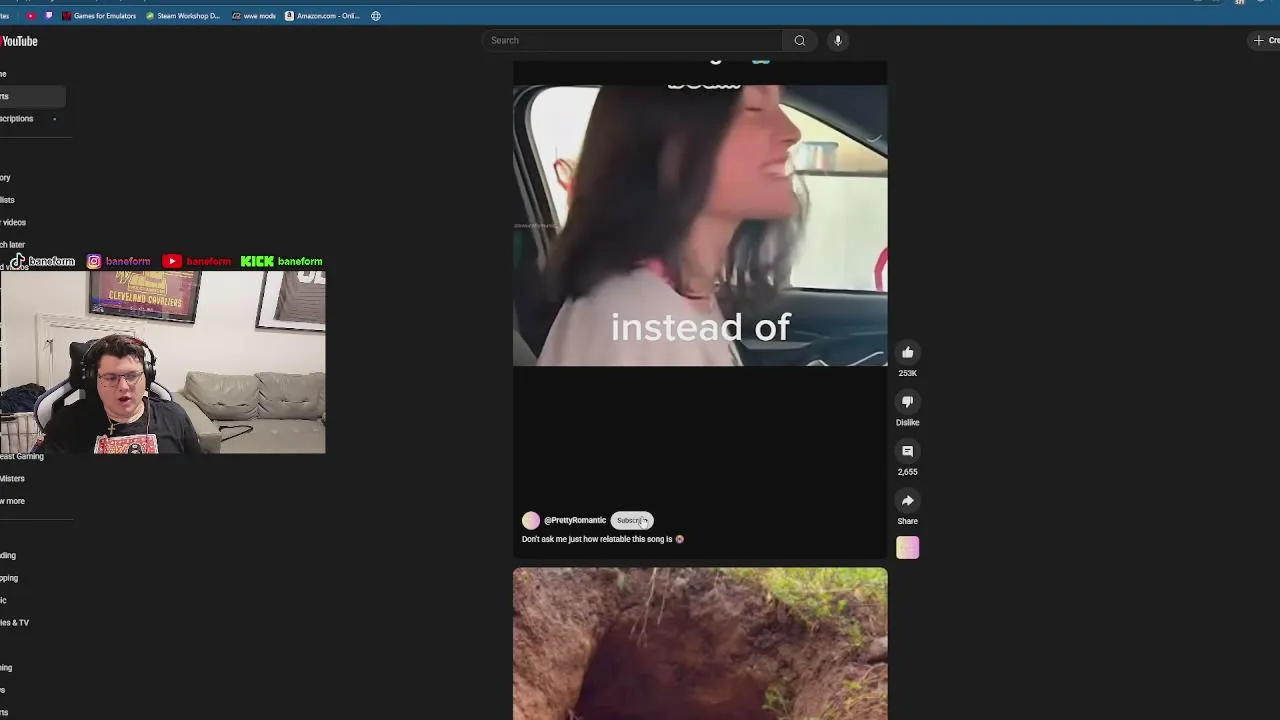This screenshot has height=720, width=1280.
Task: Open Subscriptions in the sidebar
Action: point(16,118)
